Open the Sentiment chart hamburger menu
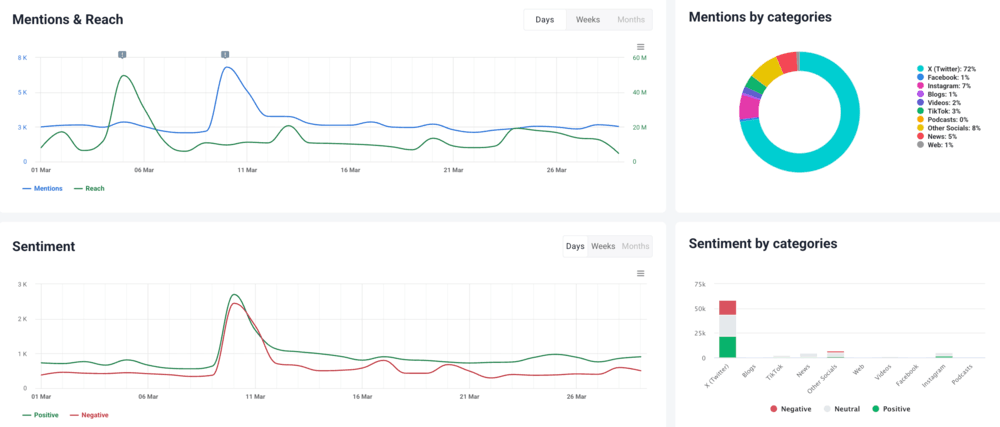Screen dimensions: 1000x427 641,273
